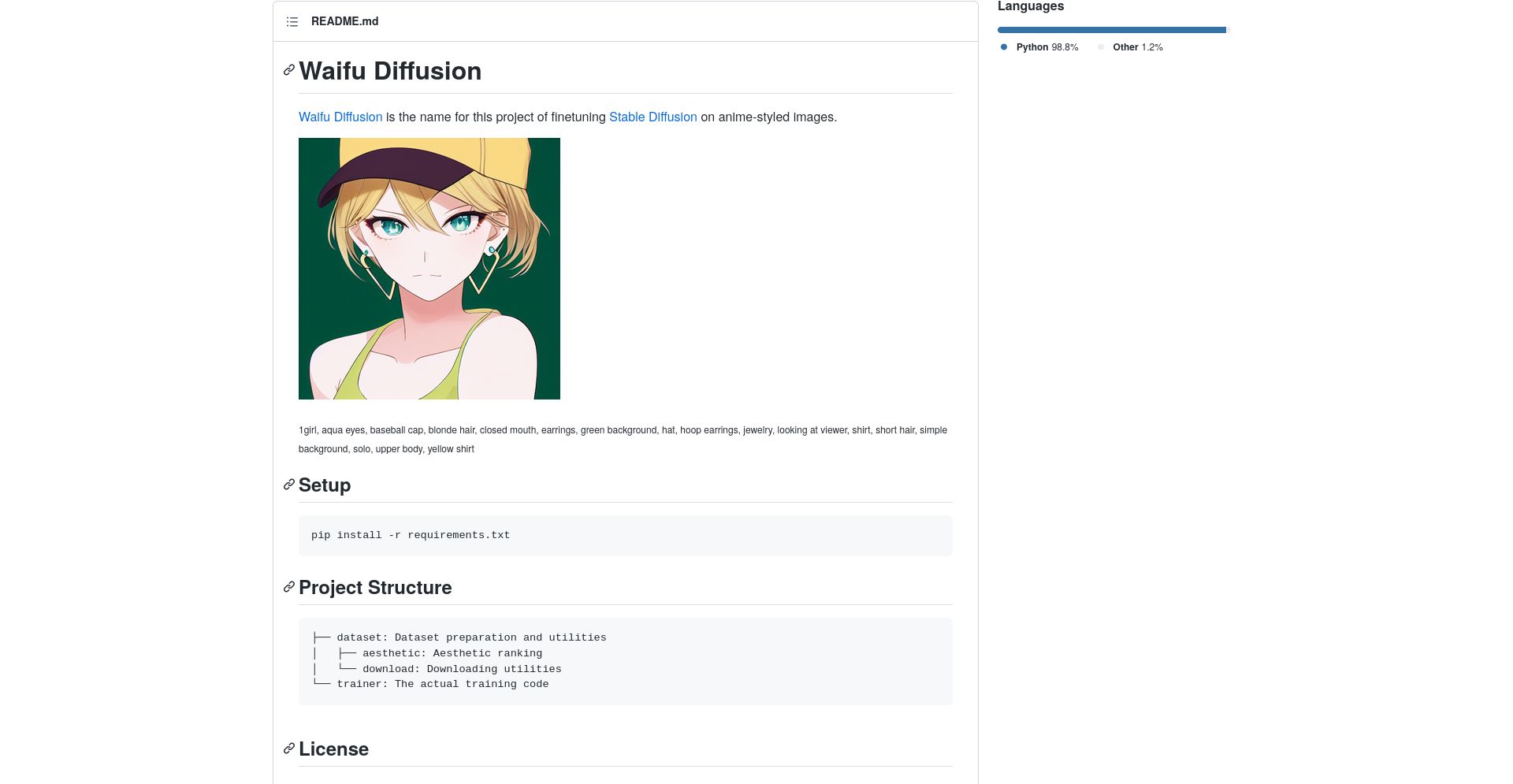Screen dimensions: 1513x784
Task: Click the image caption starting '1girl, aqua eyes'
Action: click(623, 440)
